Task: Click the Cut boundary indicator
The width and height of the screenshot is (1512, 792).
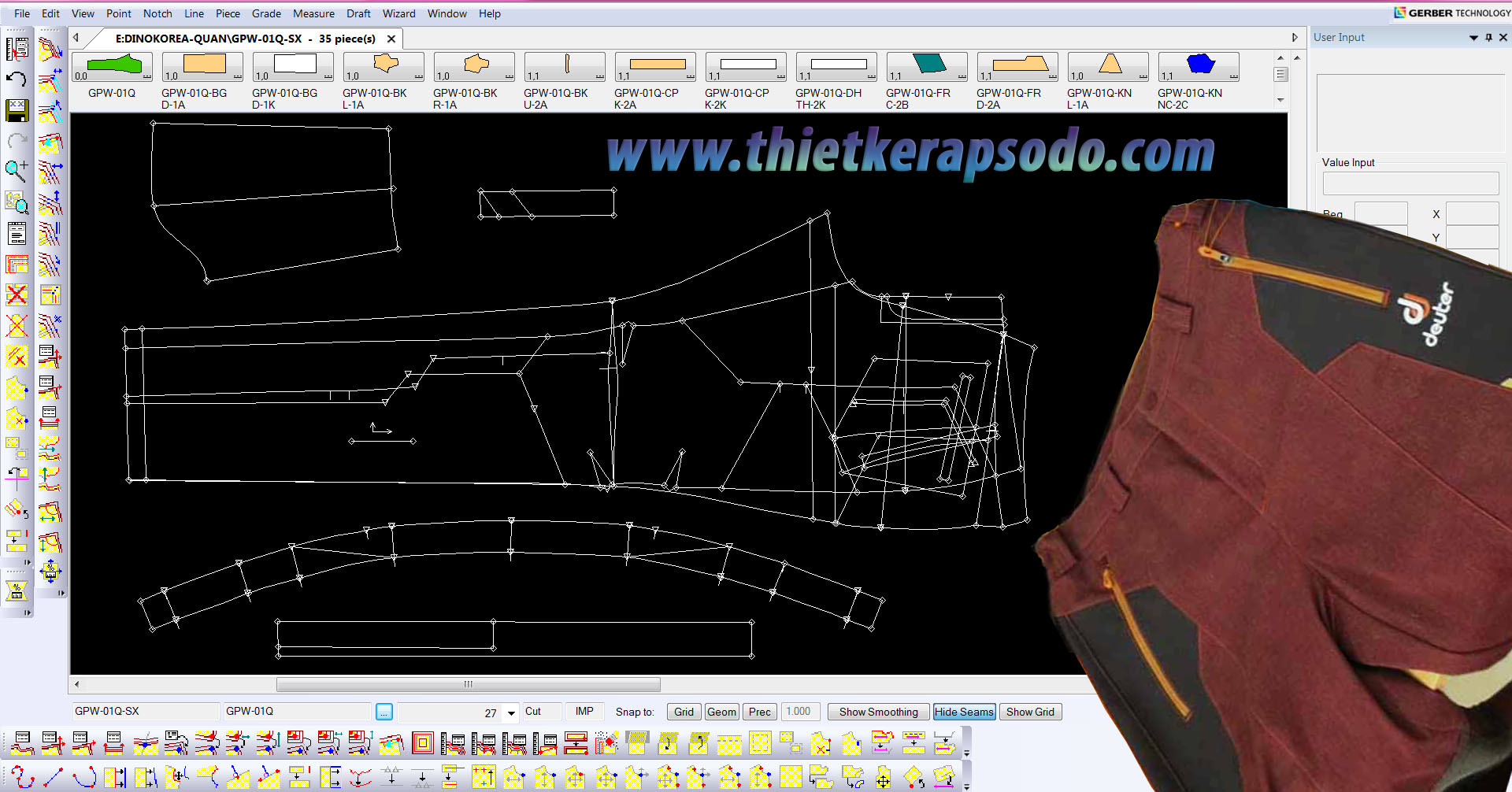Action: [x=541, y=712]
